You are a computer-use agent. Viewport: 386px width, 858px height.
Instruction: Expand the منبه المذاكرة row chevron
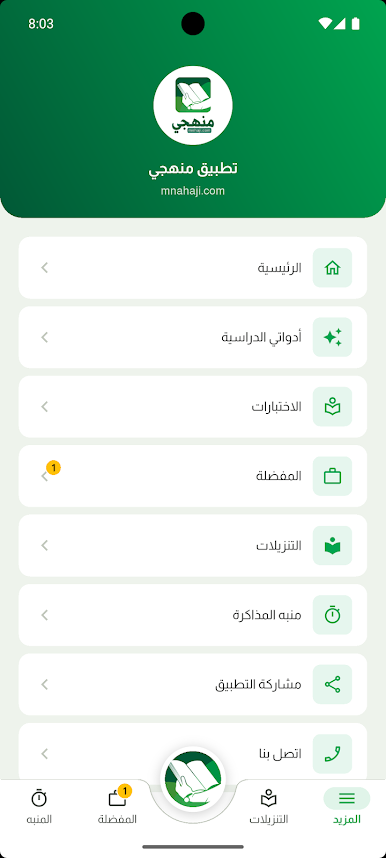coord(45,615)
